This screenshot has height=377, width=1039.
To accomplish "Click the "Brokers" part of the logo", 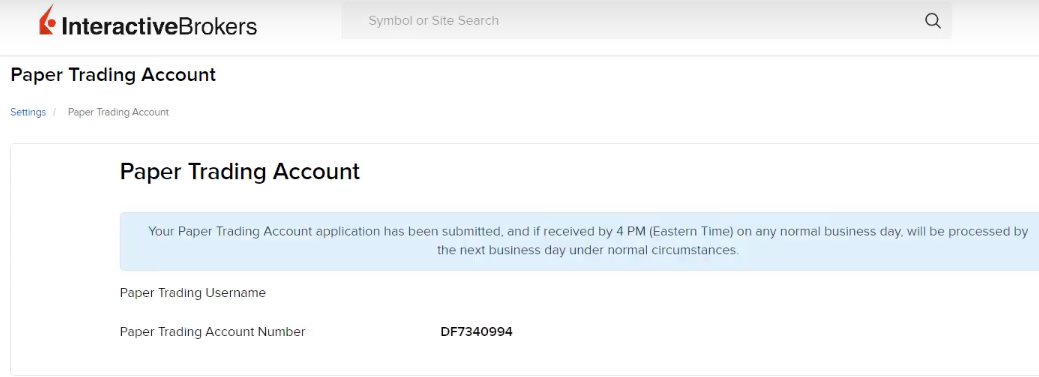I will tap(219, 26).
